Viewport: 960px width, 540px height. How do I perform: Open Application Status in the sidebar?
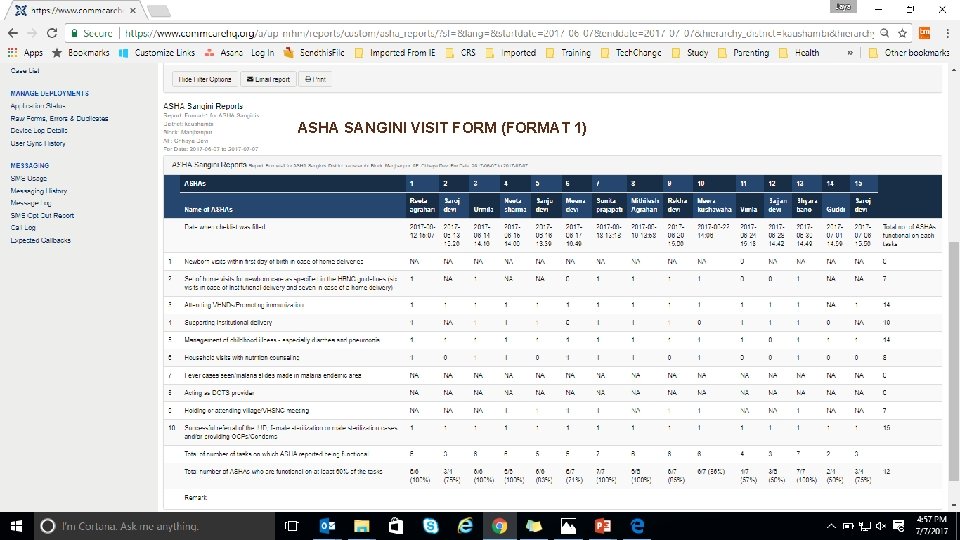click(x=38, y=106)
